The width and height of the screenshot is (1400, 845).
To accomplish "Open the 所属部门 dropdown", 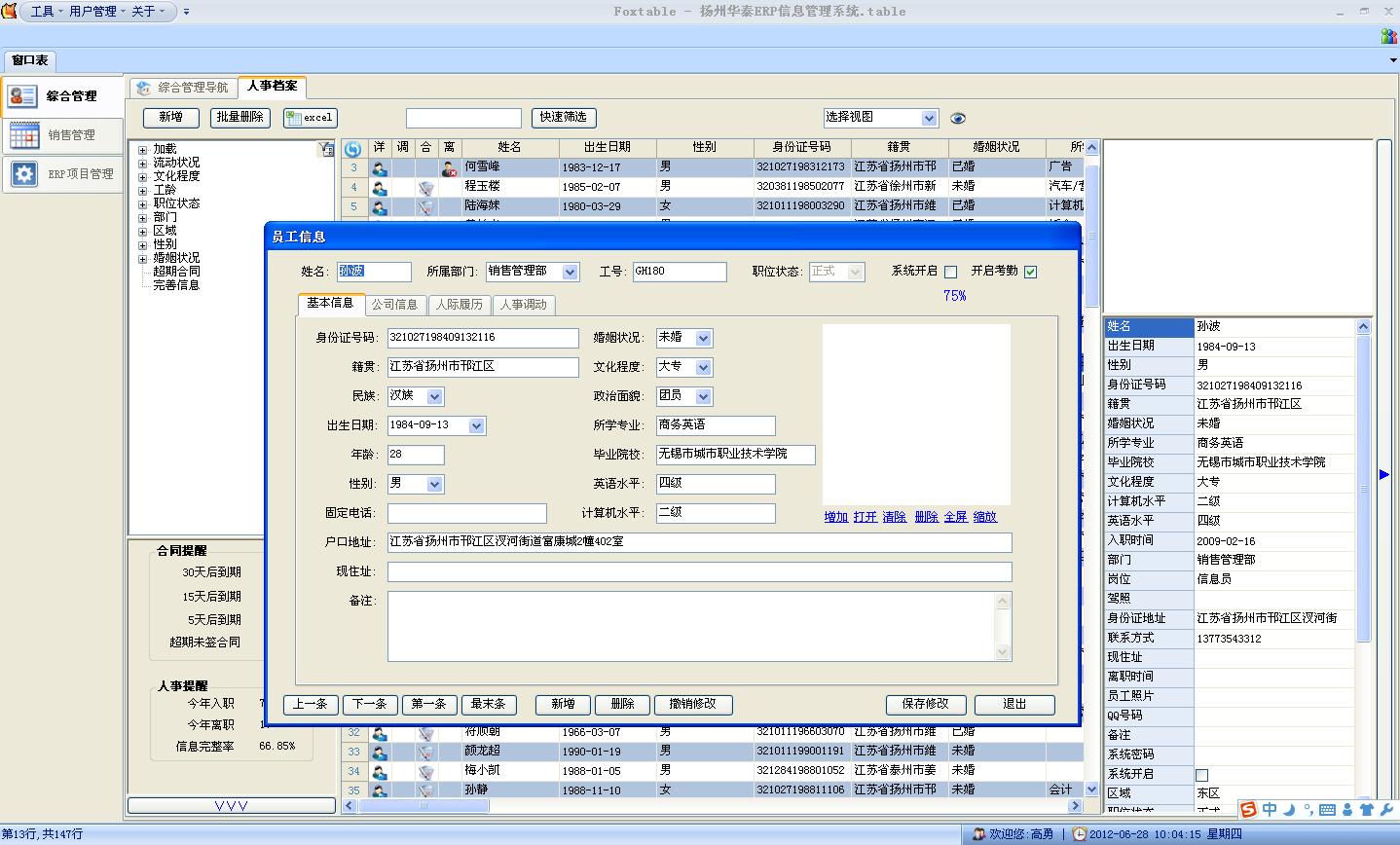I will point(570,273).
